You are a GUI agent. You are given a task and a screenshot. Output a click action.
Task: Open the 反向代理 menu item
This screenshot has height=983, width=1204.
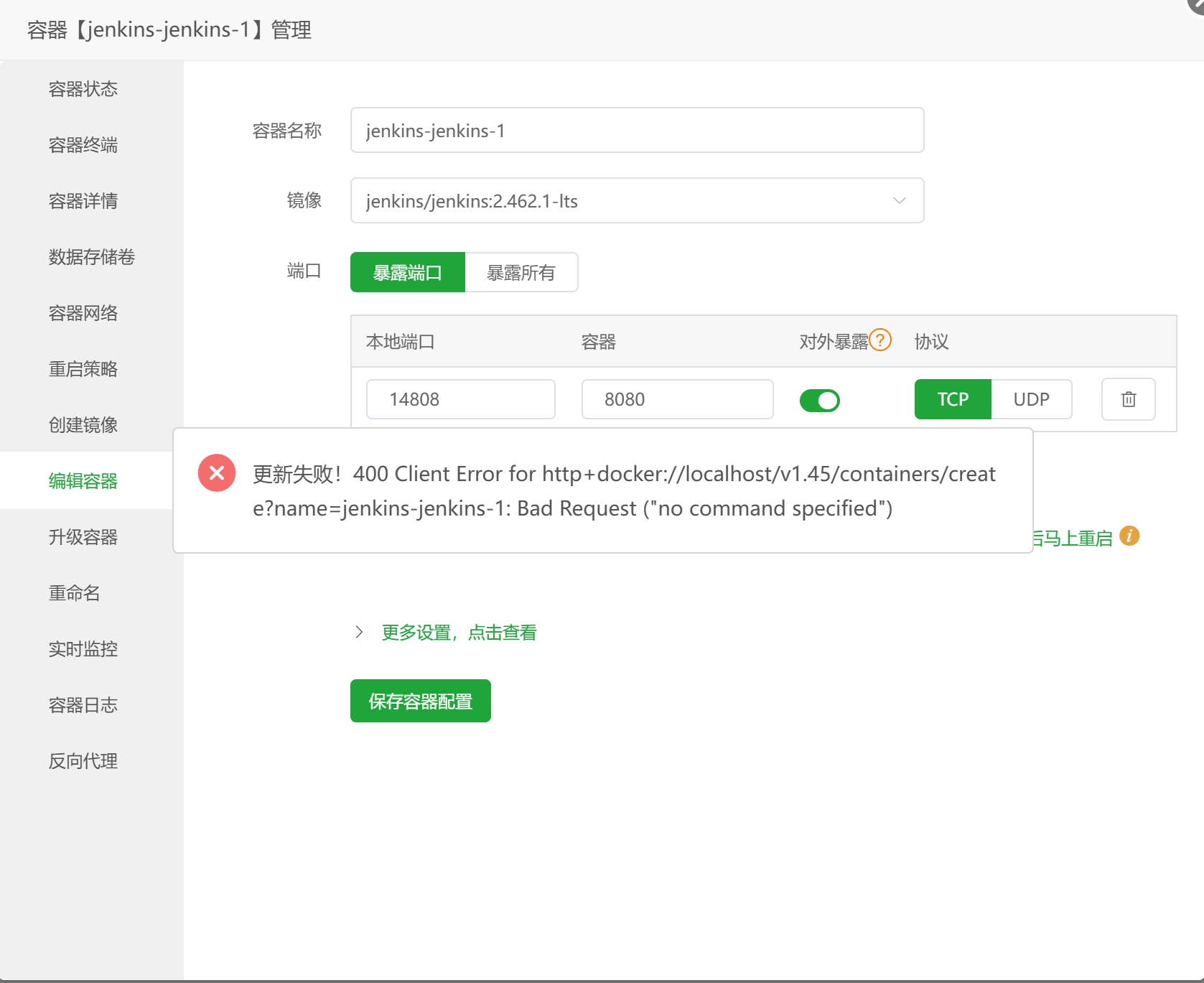click(x=83, y=761)
